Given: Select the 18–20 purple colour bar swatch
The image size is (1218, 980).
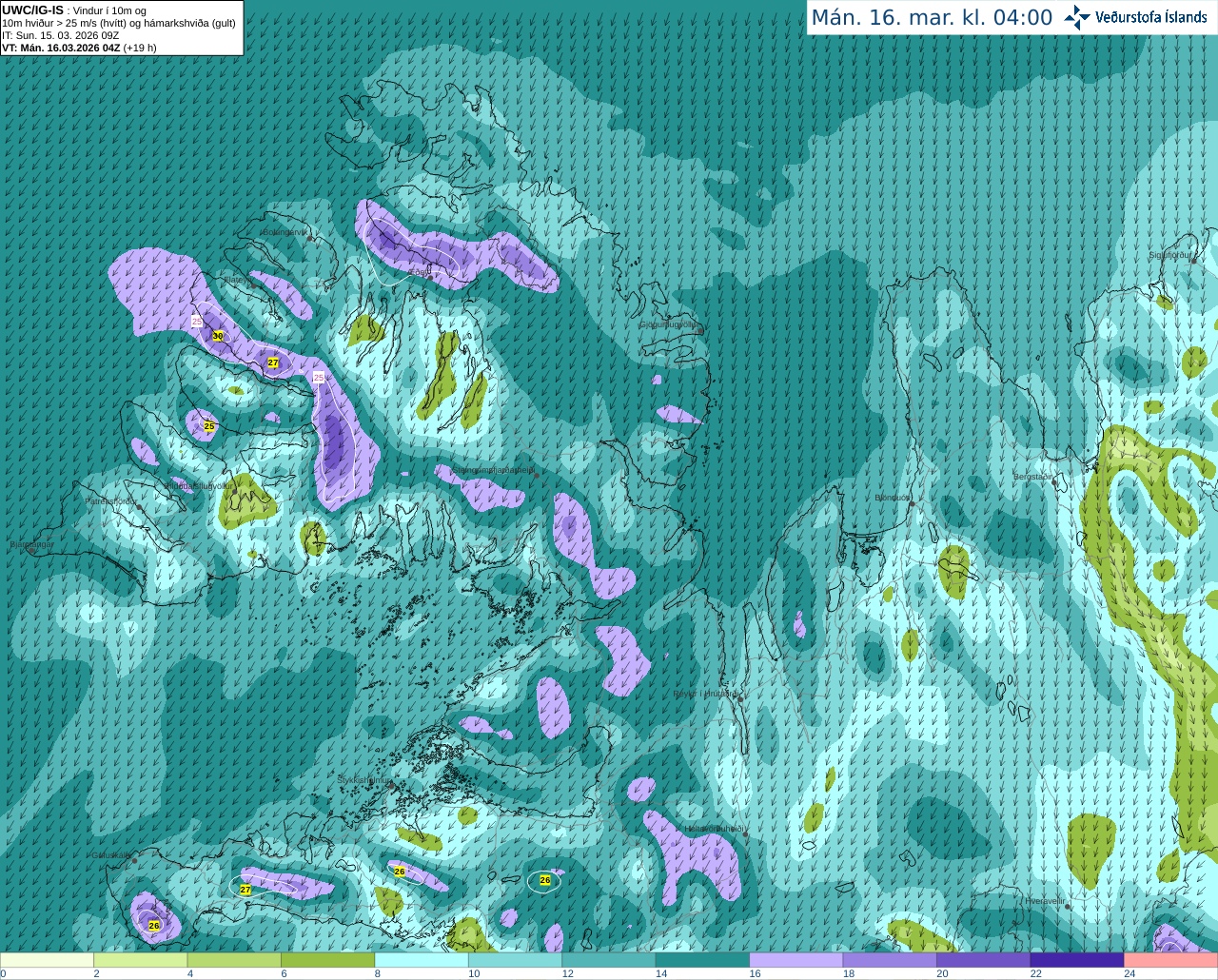Looking at the screenshot, I should 890,960.
